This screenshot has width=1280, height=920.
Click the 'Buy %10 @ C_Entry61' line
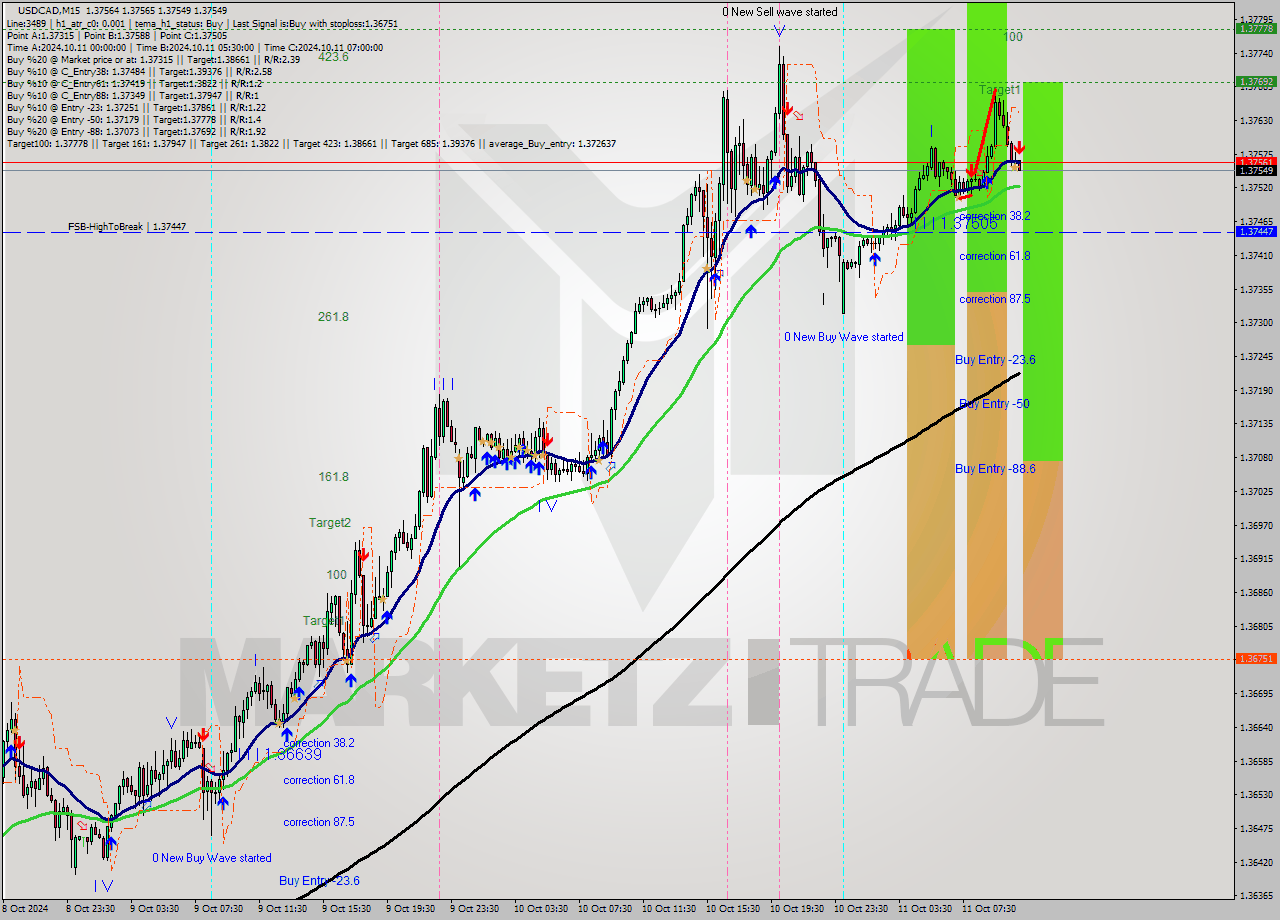[133, 84]
